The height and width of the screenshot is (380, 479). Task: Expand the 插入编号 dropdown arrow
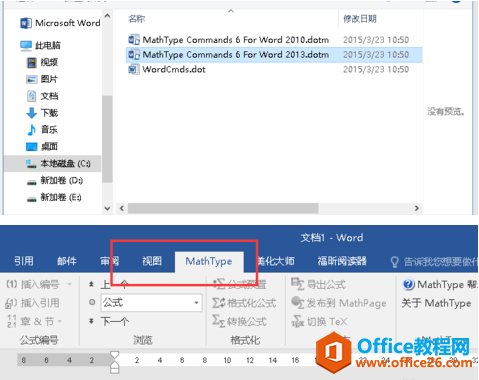69,284
